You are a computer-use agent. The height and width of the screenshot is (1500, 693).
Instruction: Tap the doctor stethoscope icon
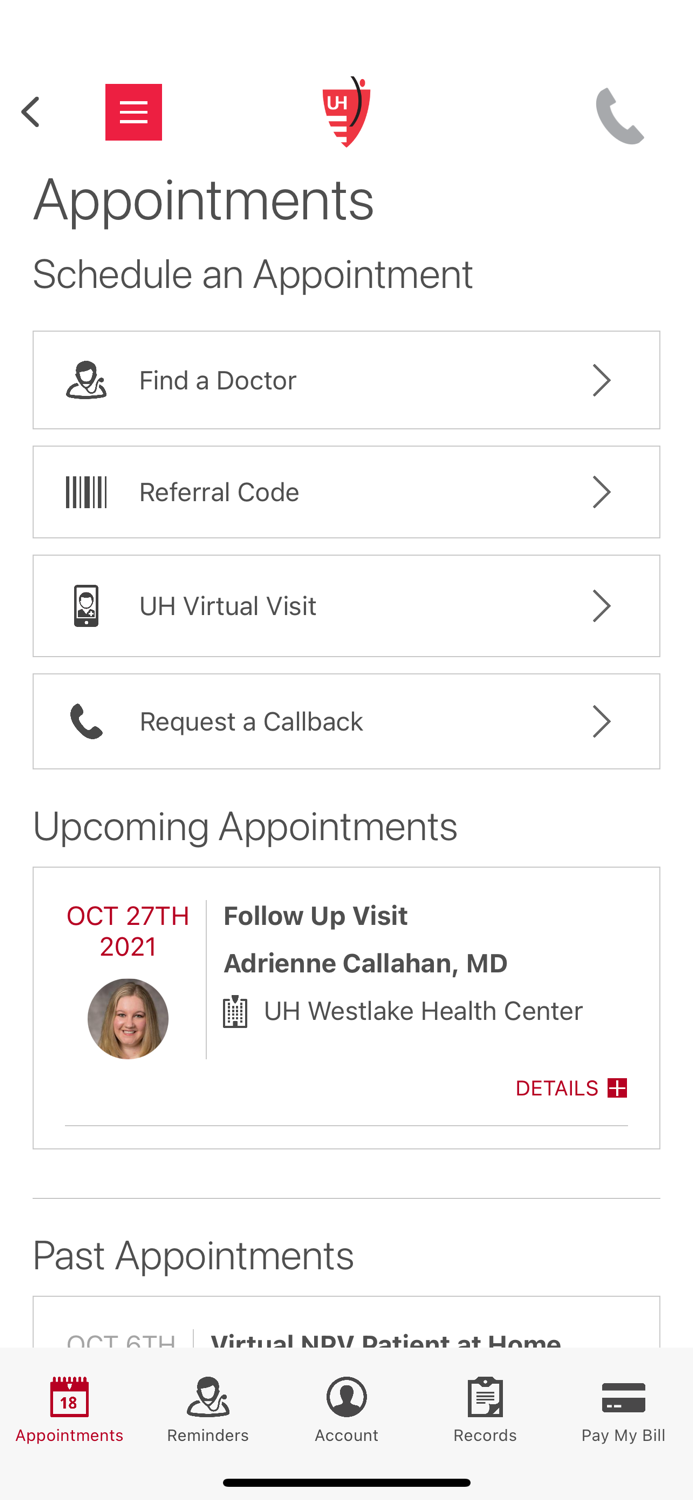pos(86,380)
